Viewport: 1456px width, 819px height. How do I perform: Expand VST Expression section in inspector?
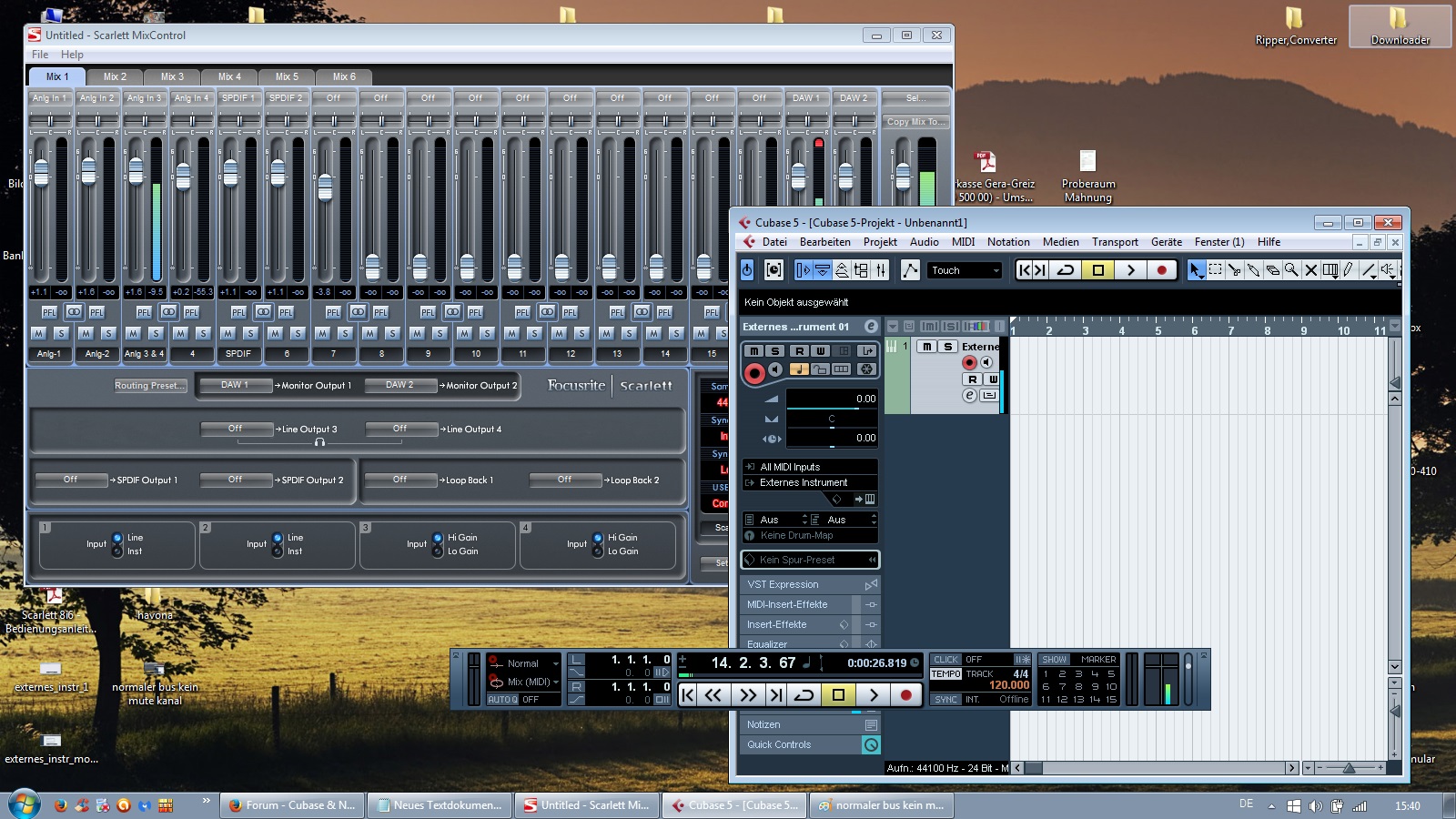pyautogui.click(x=811, y=584)
